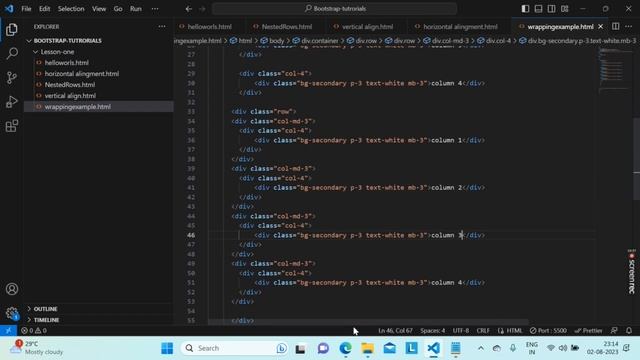Image resolution: width=640 pixels, height=360 pixels.
Task: Click the div.container breadcrumb item
Action: coord(315,41)
